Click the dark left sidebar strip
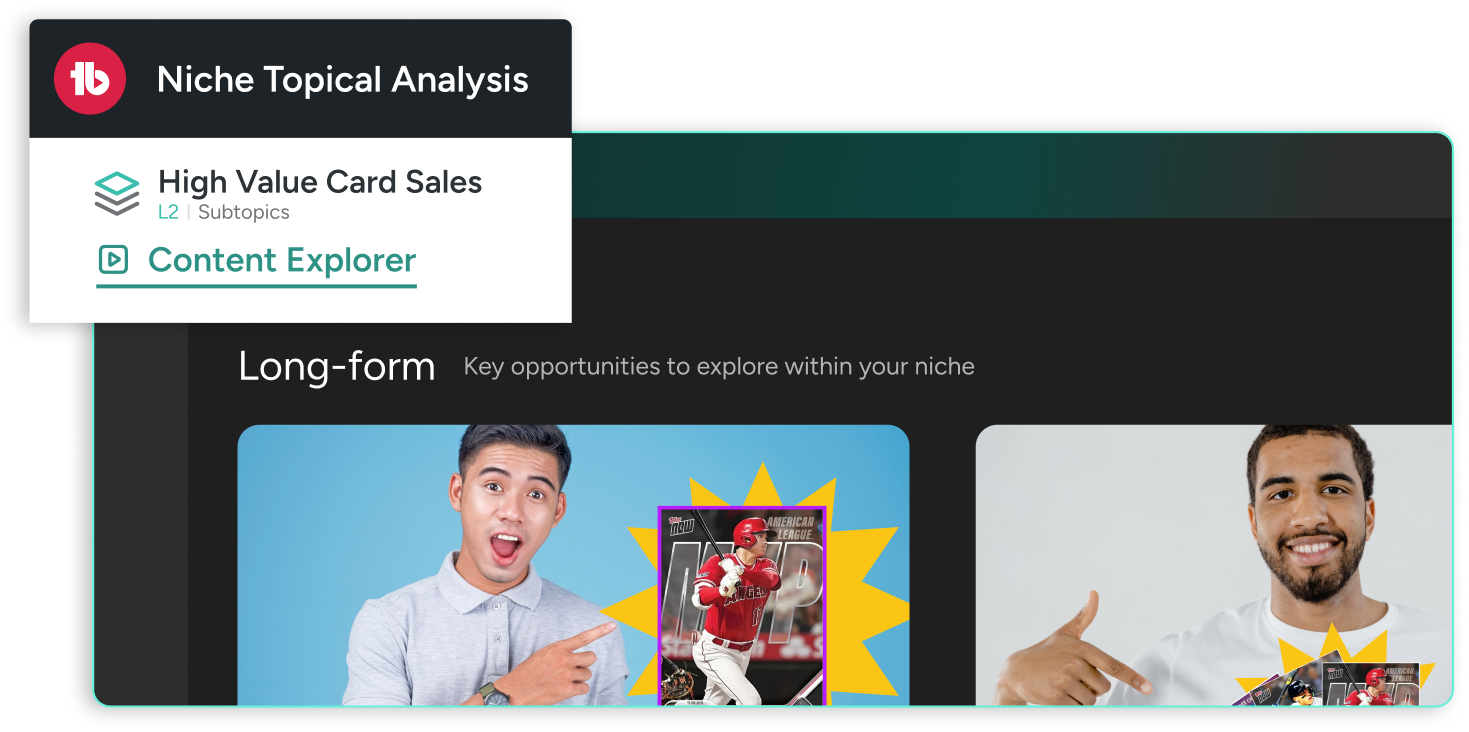Image resolution: width=1469 pixels, height=732 pixels. (142, 514)
